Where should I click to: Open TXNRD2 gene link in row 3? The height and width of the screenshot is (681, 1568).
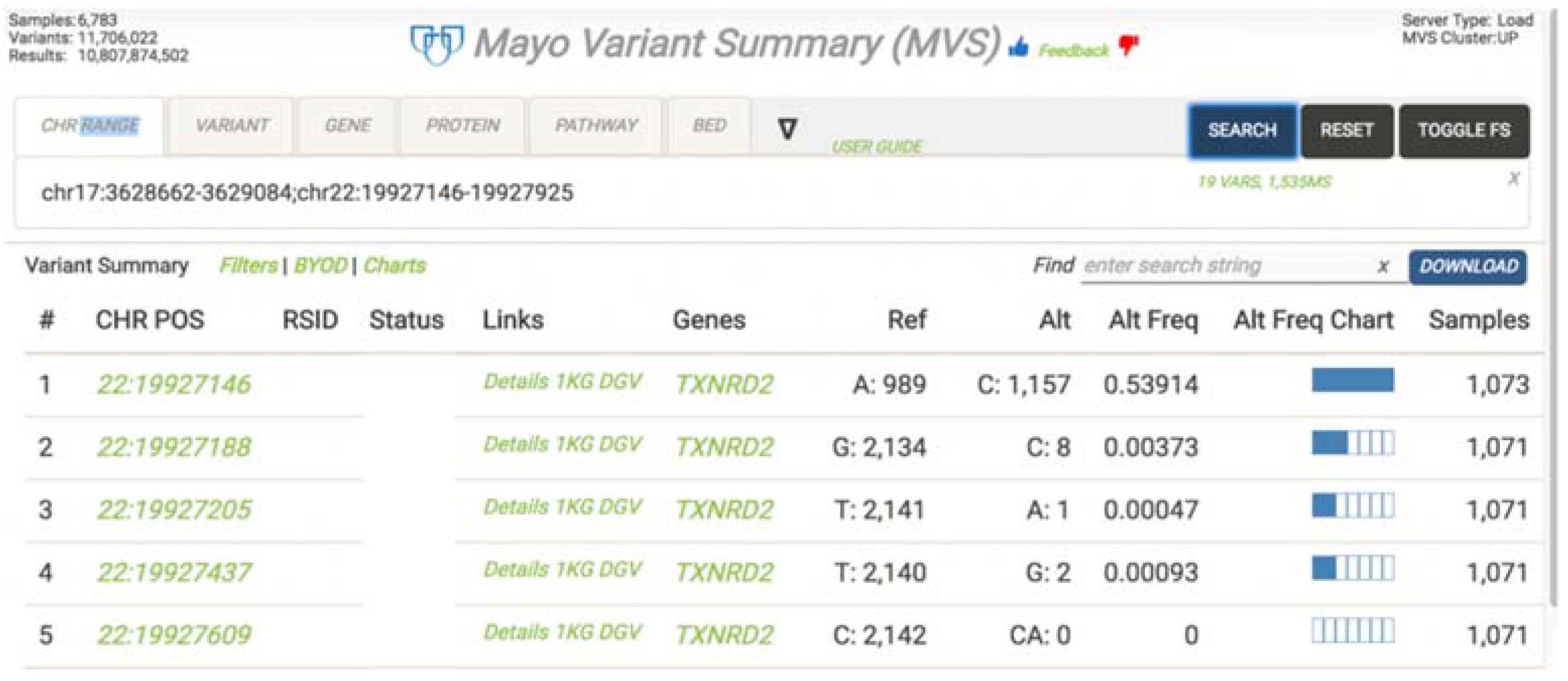pos(724,510)
